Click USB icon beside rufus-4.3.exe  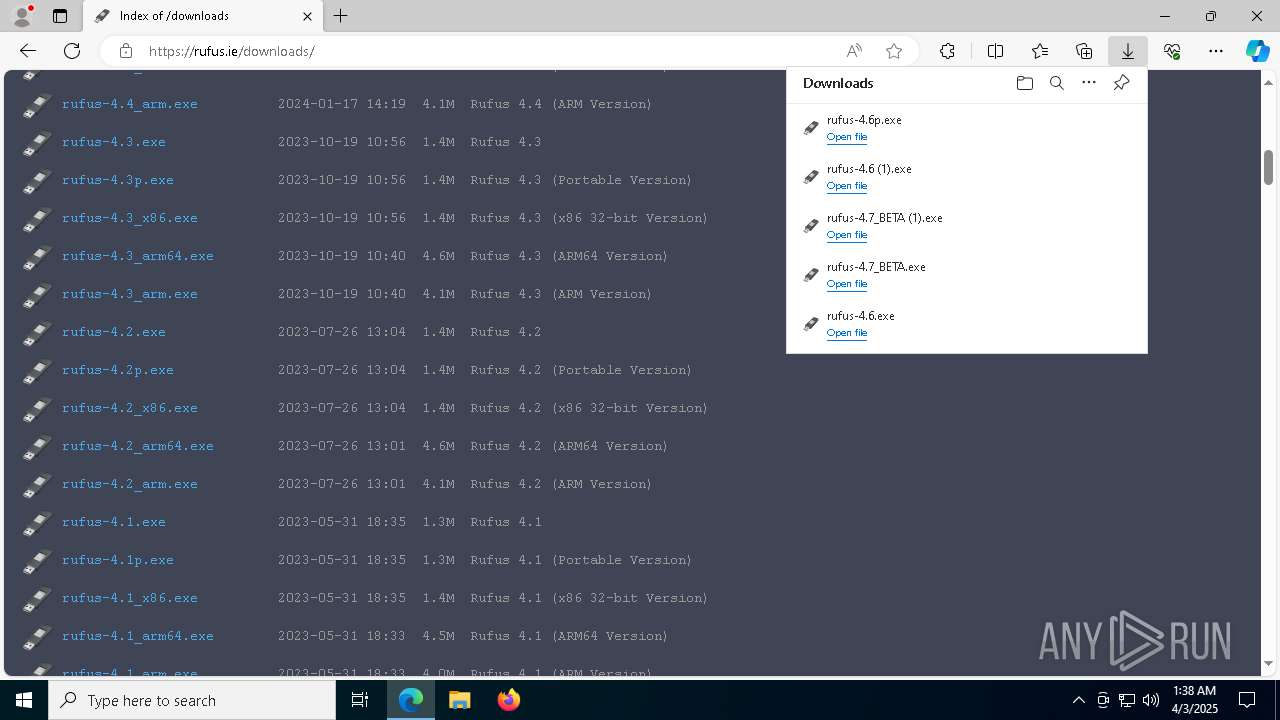tap(37, 143)
